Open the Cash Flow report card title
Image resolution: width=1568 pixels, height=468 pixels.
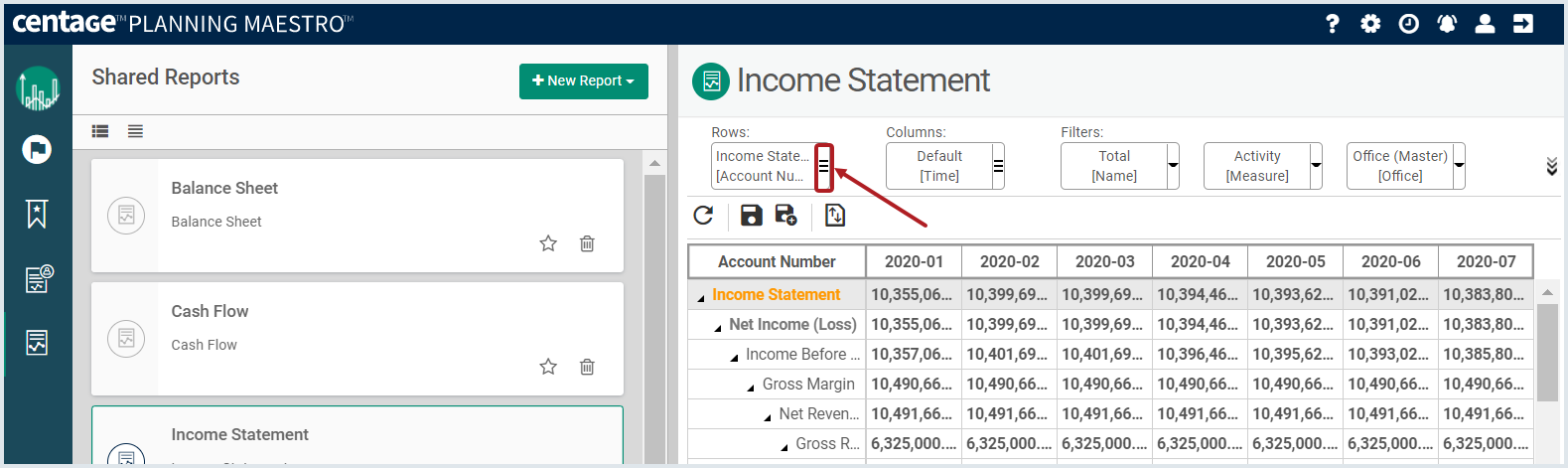pyautogui.click(x=210, y=311)
